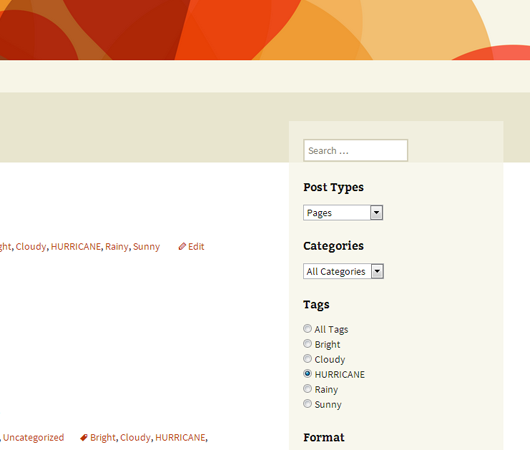The width and height of the screenshot is (530, 450).
Task: Click the Edit link with pencil icon
Action: coord(191,246)
